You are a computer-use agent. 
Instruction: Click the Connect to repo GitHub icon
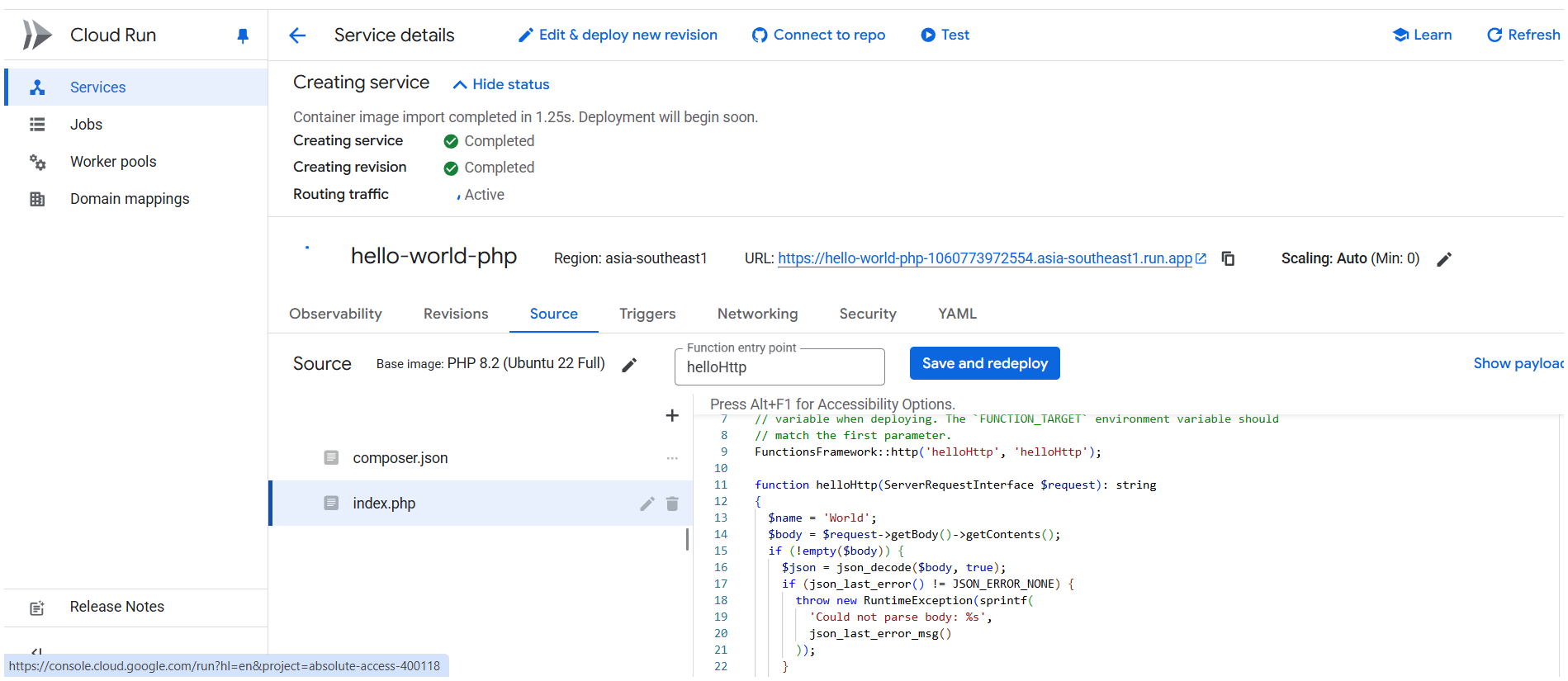pyautogui.click(x=760, y=35)
